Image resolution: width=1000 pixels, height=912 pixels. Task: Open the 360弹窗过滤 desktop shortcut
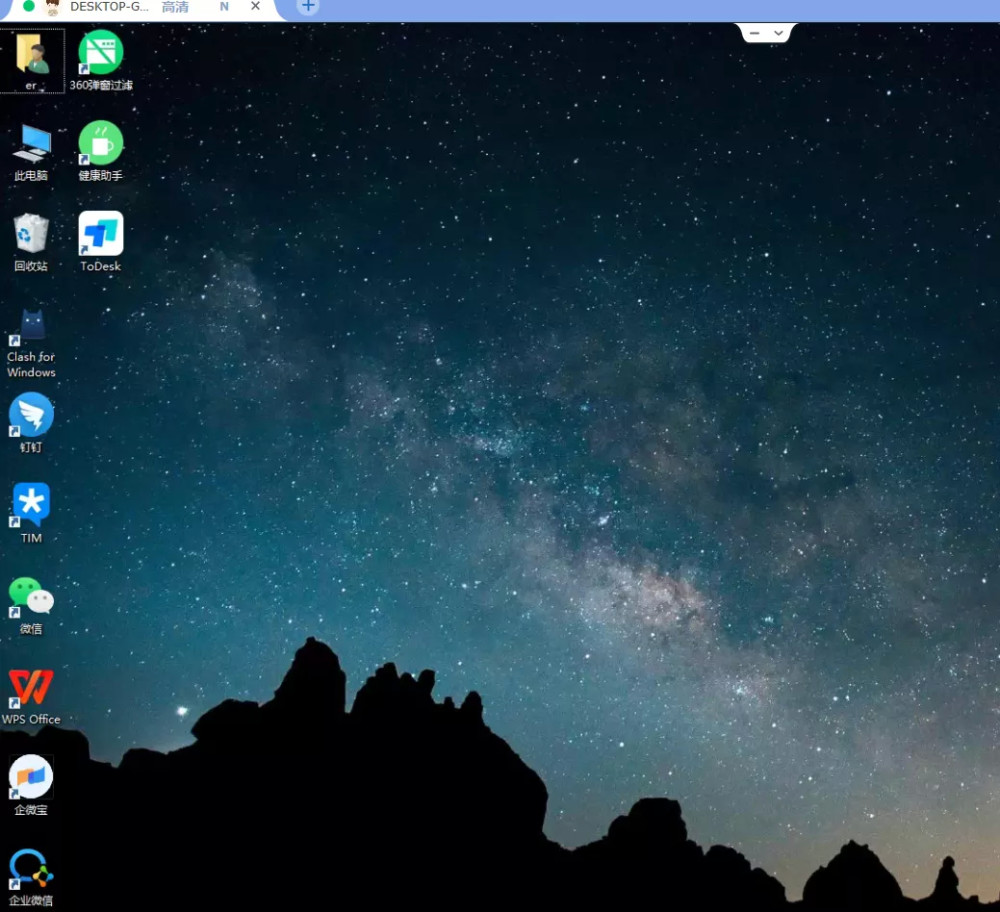[101, 53]
